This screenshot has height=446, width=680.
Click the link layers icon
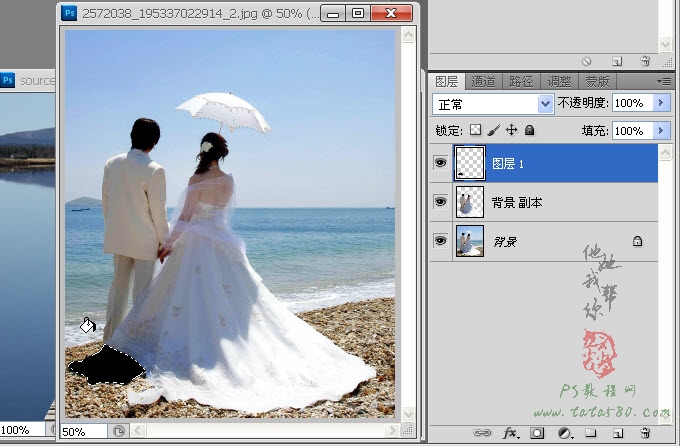(481, 433)
